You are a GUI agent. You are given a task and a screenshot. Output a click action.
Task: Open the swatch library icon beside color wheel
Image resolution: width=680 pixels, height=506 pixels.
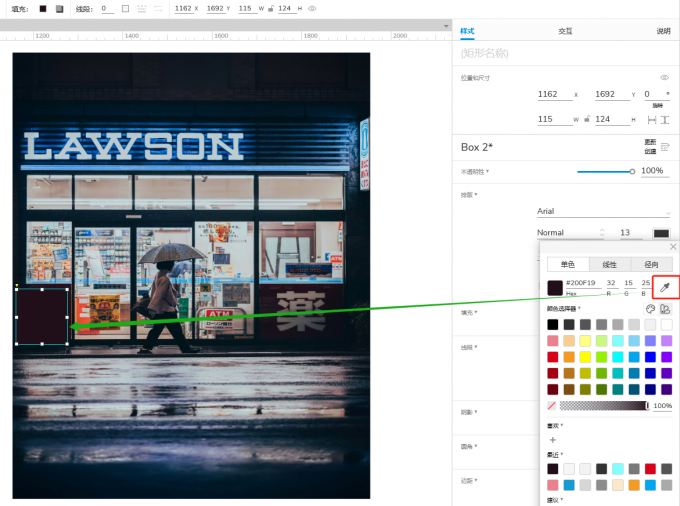(x=665, y=309)
